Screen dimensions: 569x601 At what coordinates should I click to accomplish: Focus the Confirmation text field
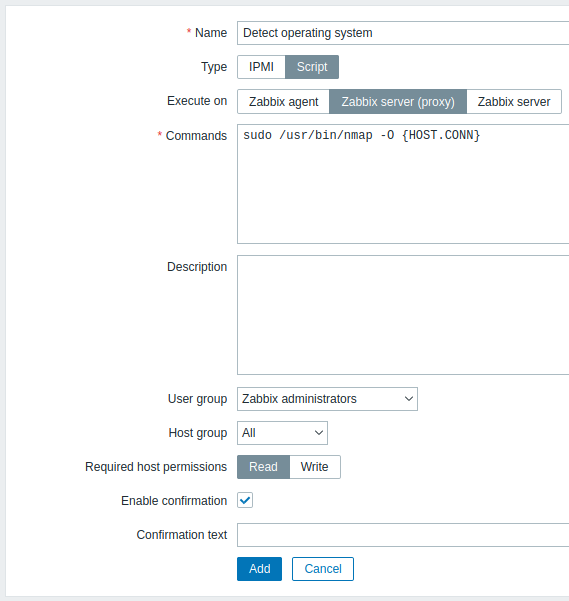click(403, 535)
